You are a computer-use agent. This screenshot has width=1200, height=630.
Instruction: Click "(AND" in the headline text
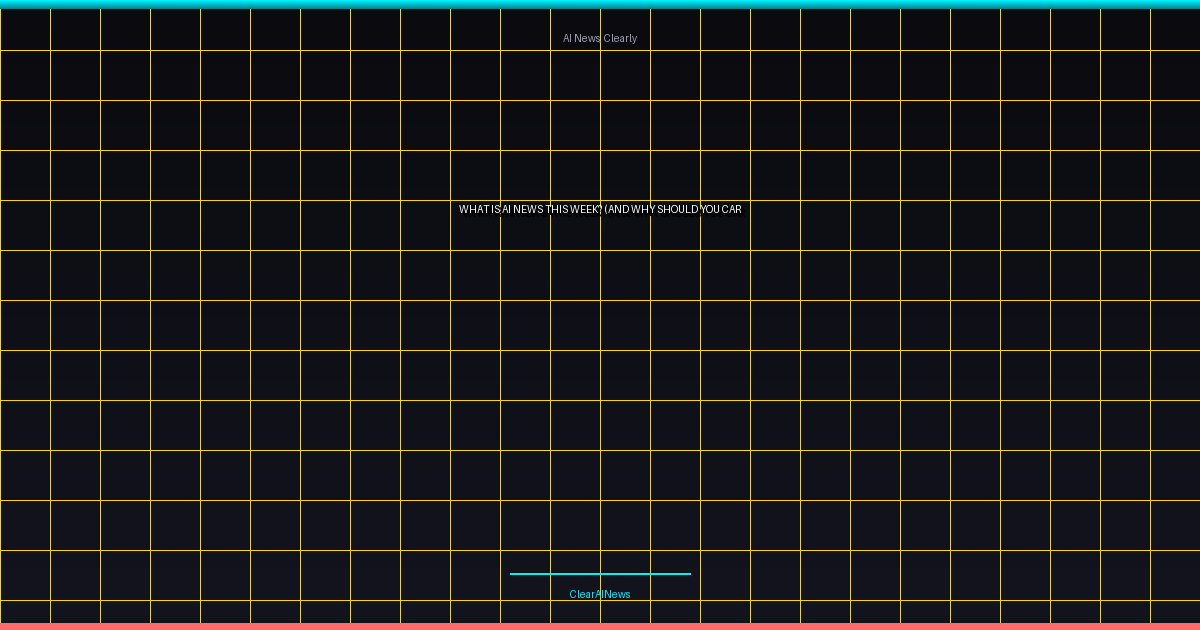coord(617,210)
